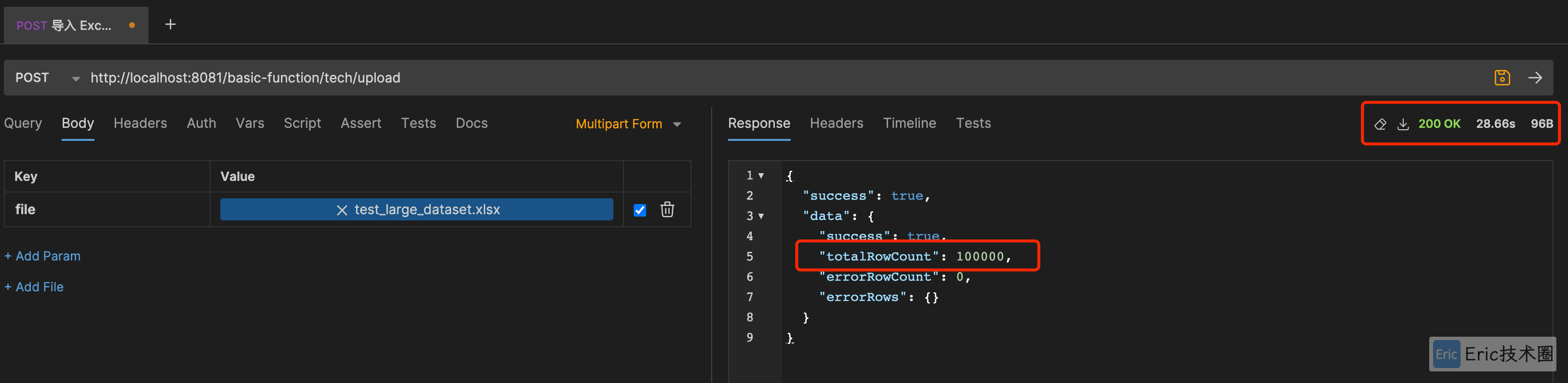Image resolution: width=1568 pixels, height=383 pixels.
Task: Delete the file param with the trash icon
Action: pyautogui.click(x=667, y=209)
